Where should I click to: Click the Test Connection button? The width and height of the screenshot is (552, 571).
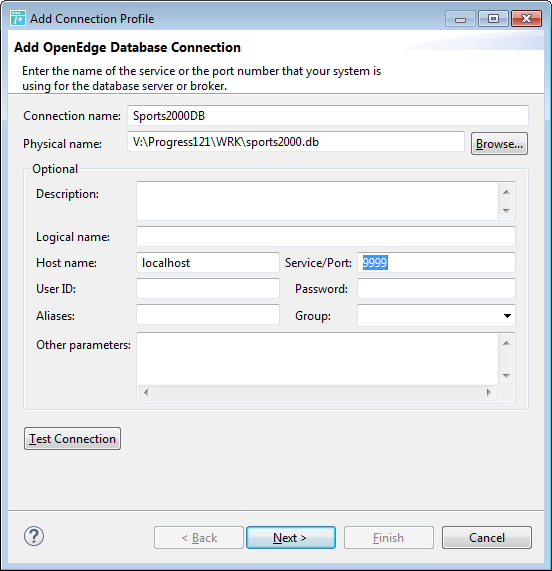pos(72,438)
